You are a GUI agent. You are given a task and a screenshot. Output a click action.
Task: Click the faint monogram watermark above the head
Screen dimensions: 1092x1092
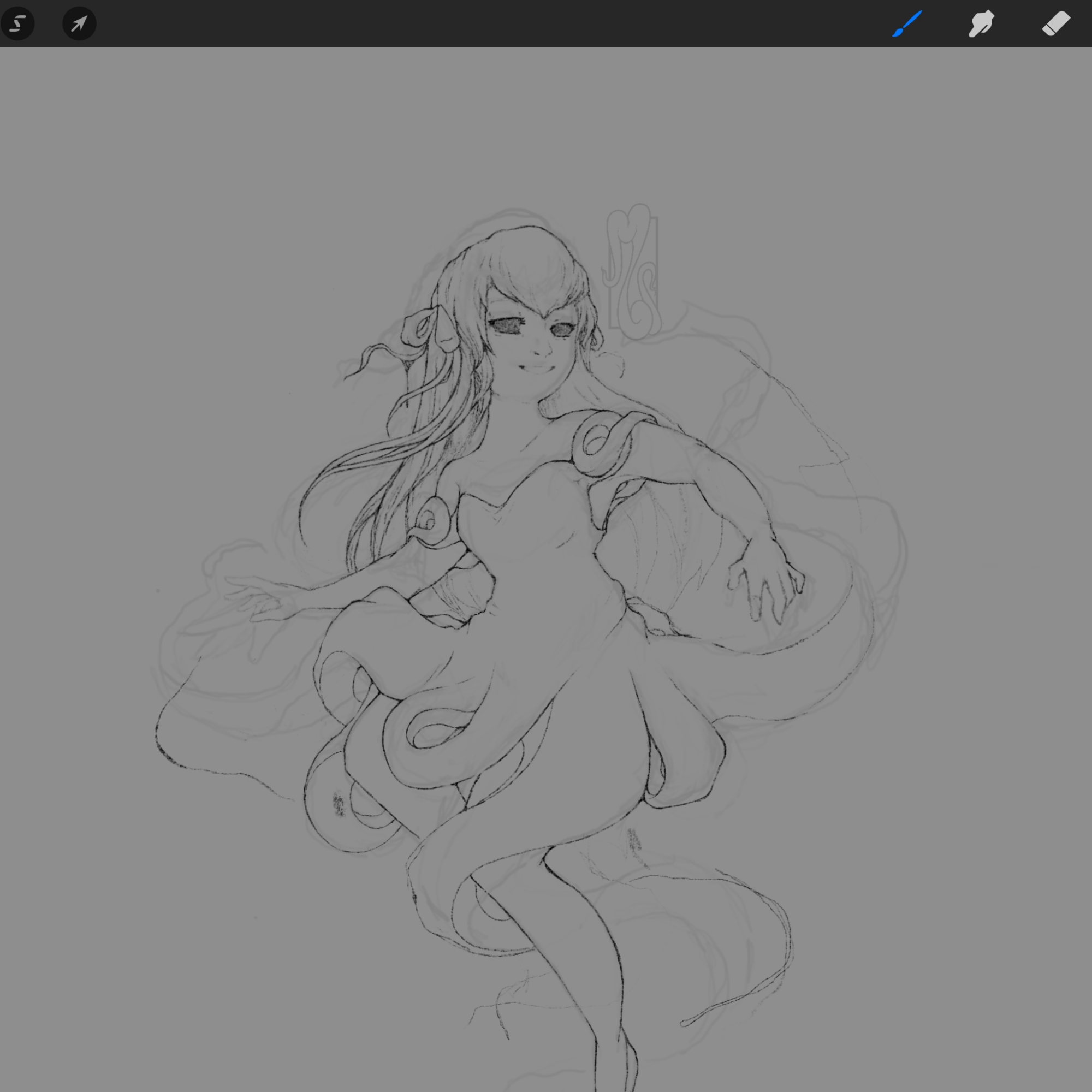click(633, 271)
